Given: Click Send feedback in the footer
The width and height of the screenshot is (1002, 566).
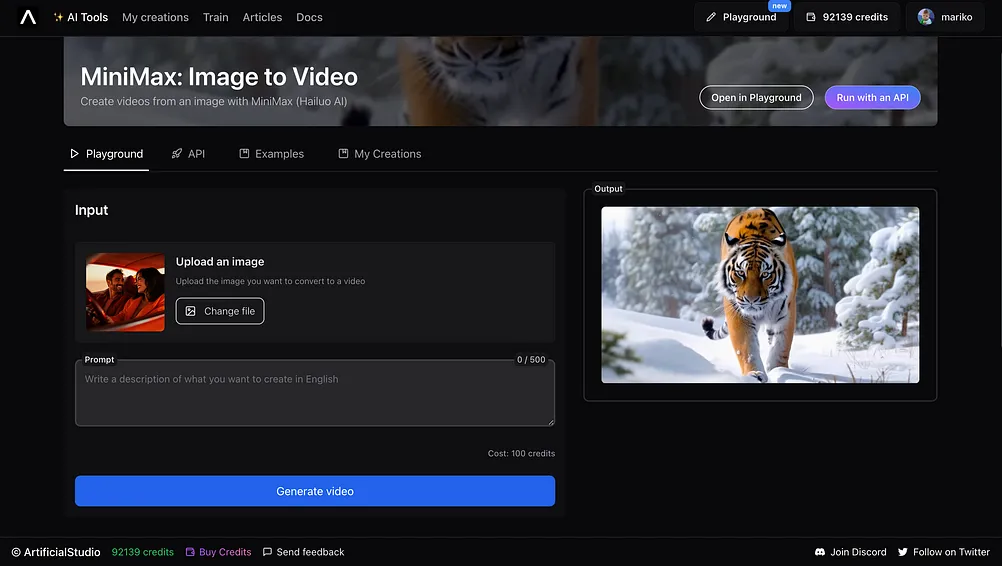Looking at the screenshot, I should coord(304,552).
